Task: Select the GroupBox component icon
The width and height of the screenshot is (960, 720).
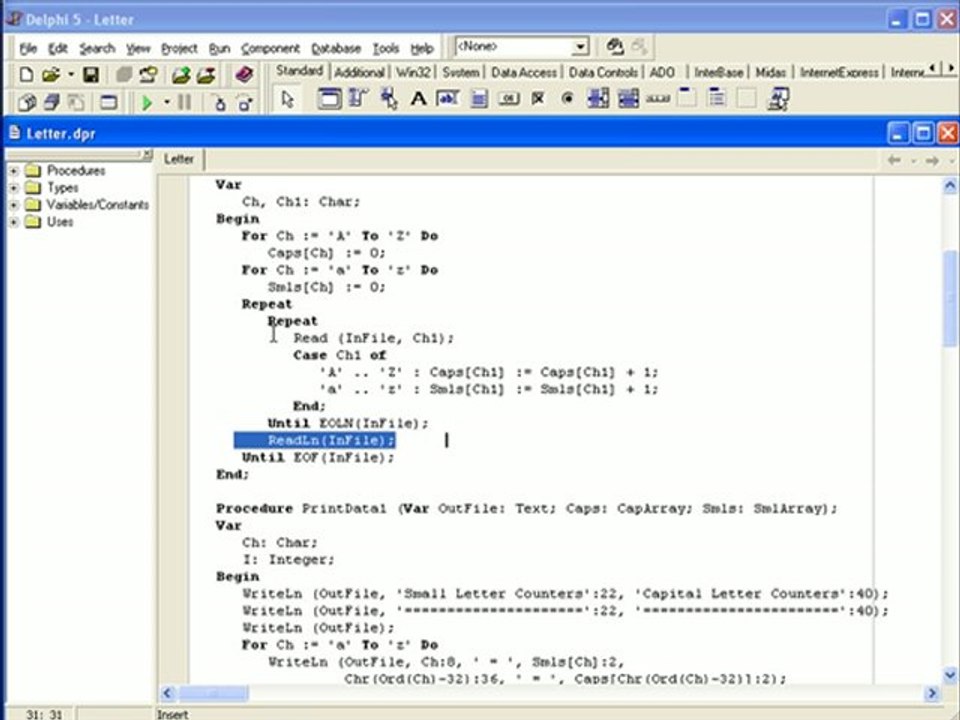Action: 687,99
